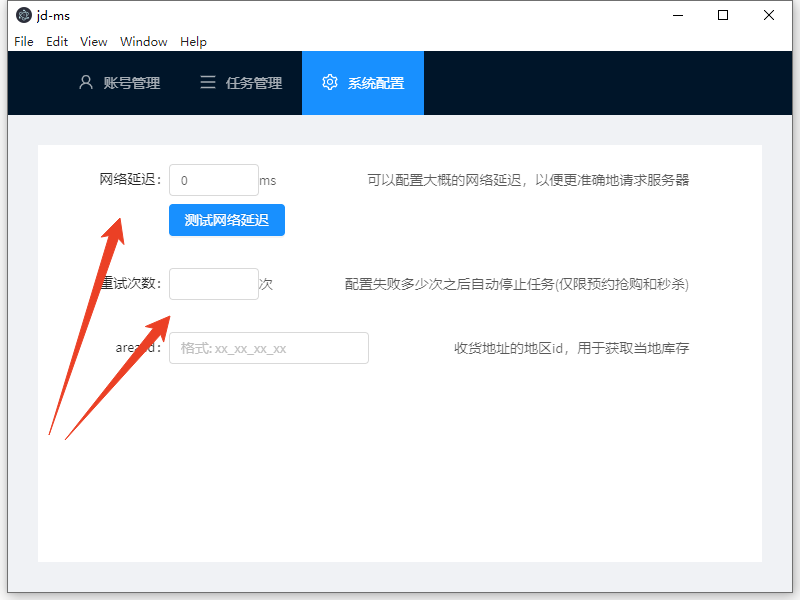This screenshot has width=800, height=600.
Task: Click the jd-ms app icon in title bar
Action: point(24,15)
